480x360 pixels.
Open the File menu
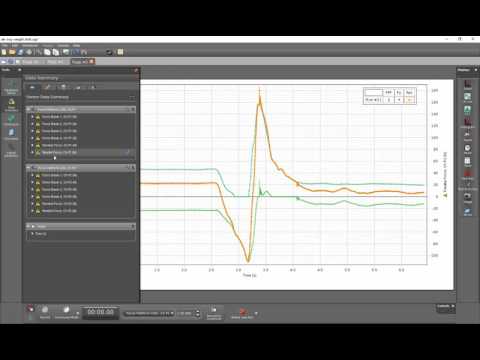pyautogui.click(x=4, y=45)
